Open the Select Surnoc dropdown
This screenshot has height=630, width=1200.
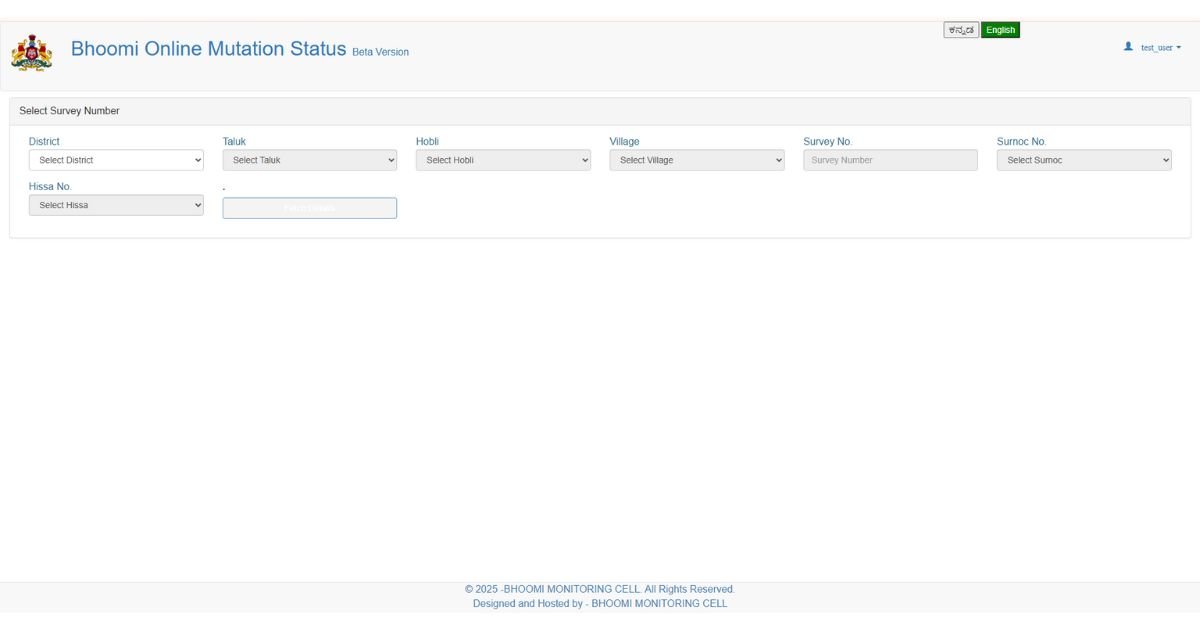pos(1084,160)
